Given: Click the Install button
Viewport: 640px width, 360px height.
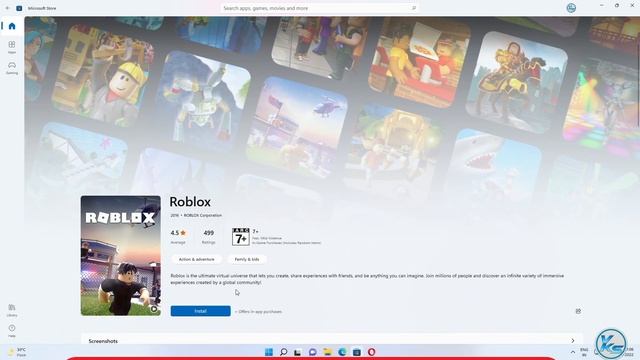Looking at the screenshot, I should (x=200, y=311).
